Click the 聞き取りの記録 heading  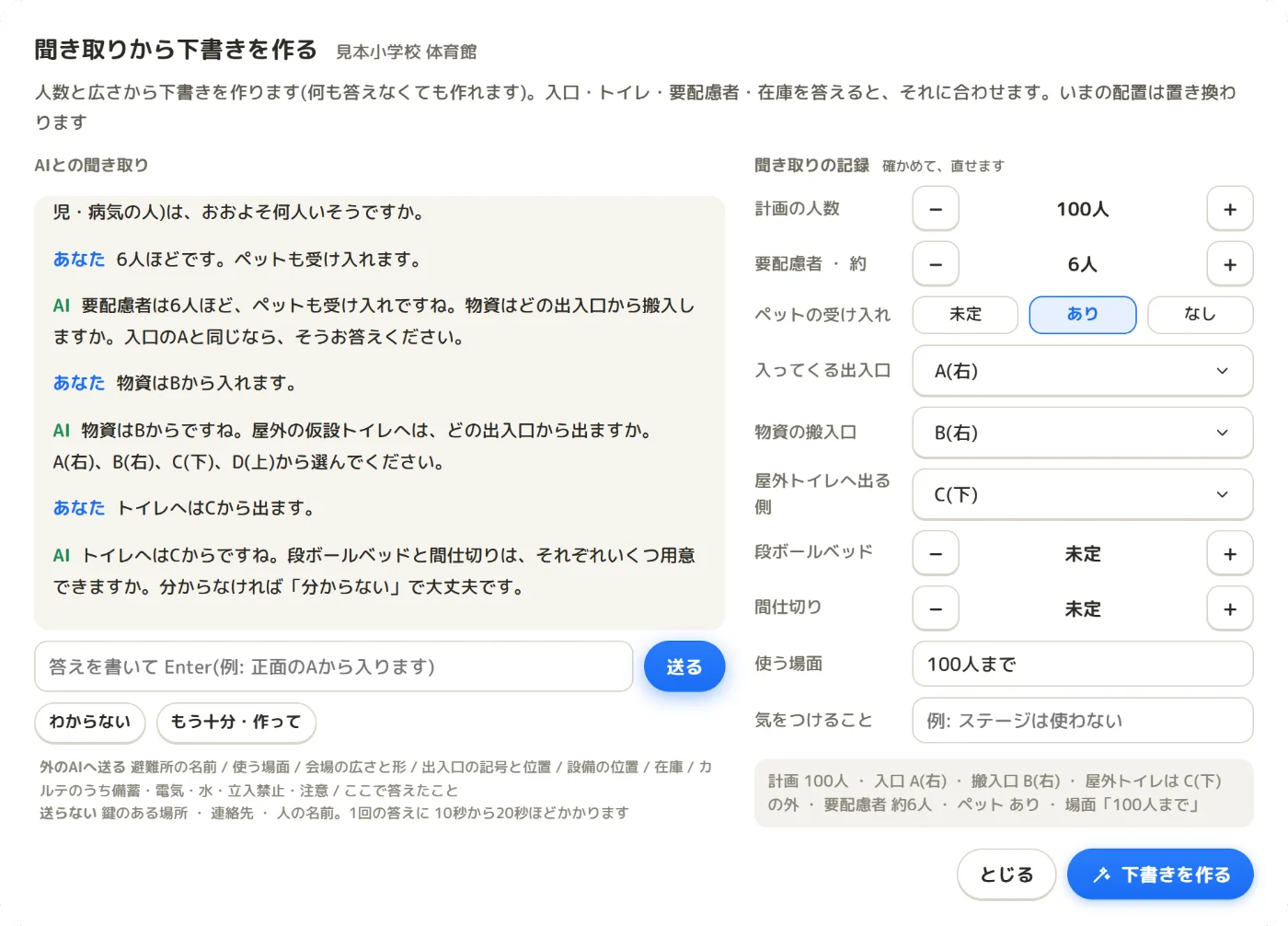tap(811, 166)
